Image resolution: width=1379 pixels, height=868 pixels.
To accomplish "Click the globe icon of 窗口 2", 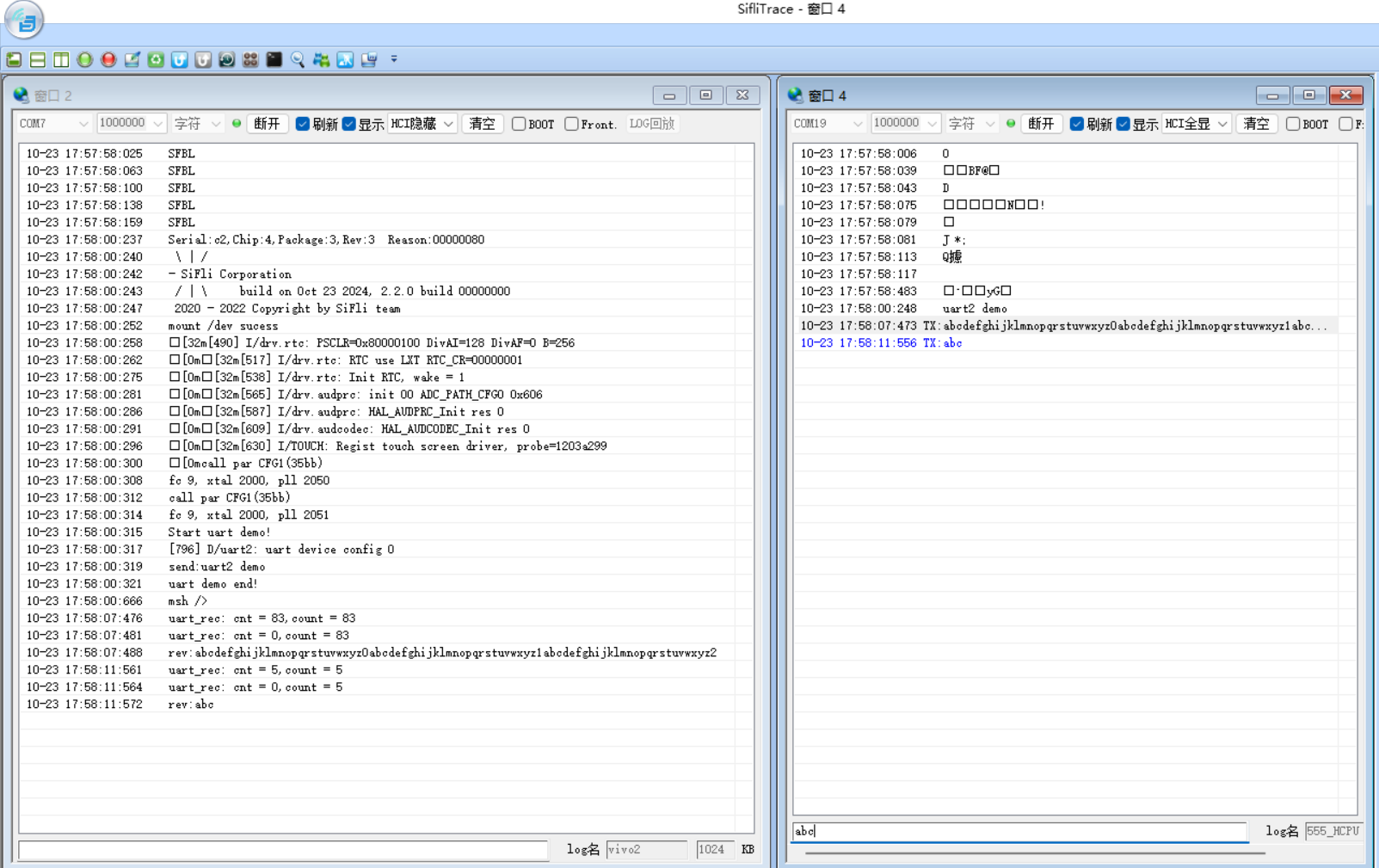I will pyautogui.click(x=21, y=95).
